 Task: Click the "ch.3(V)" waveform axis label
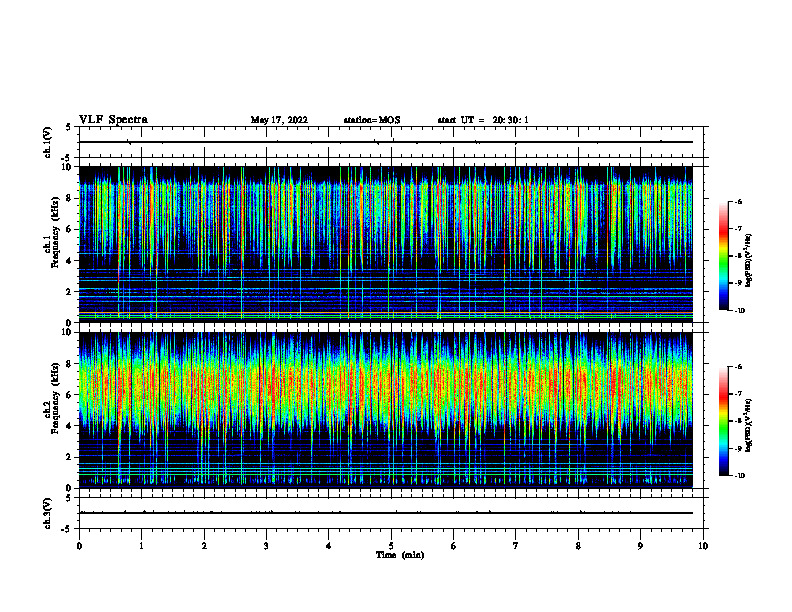tap(47, 513)
